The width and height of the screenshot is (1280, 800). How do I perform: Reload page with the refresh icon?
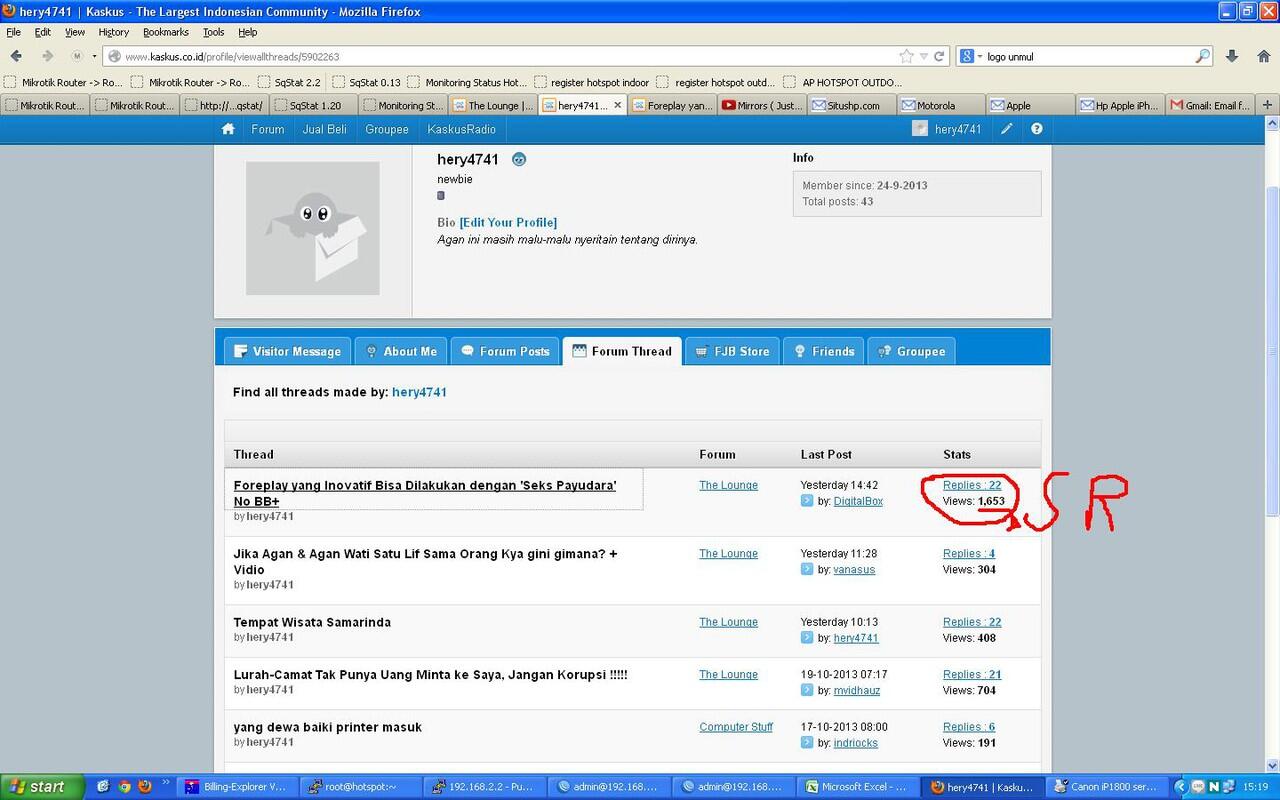(x=940, y=56)
